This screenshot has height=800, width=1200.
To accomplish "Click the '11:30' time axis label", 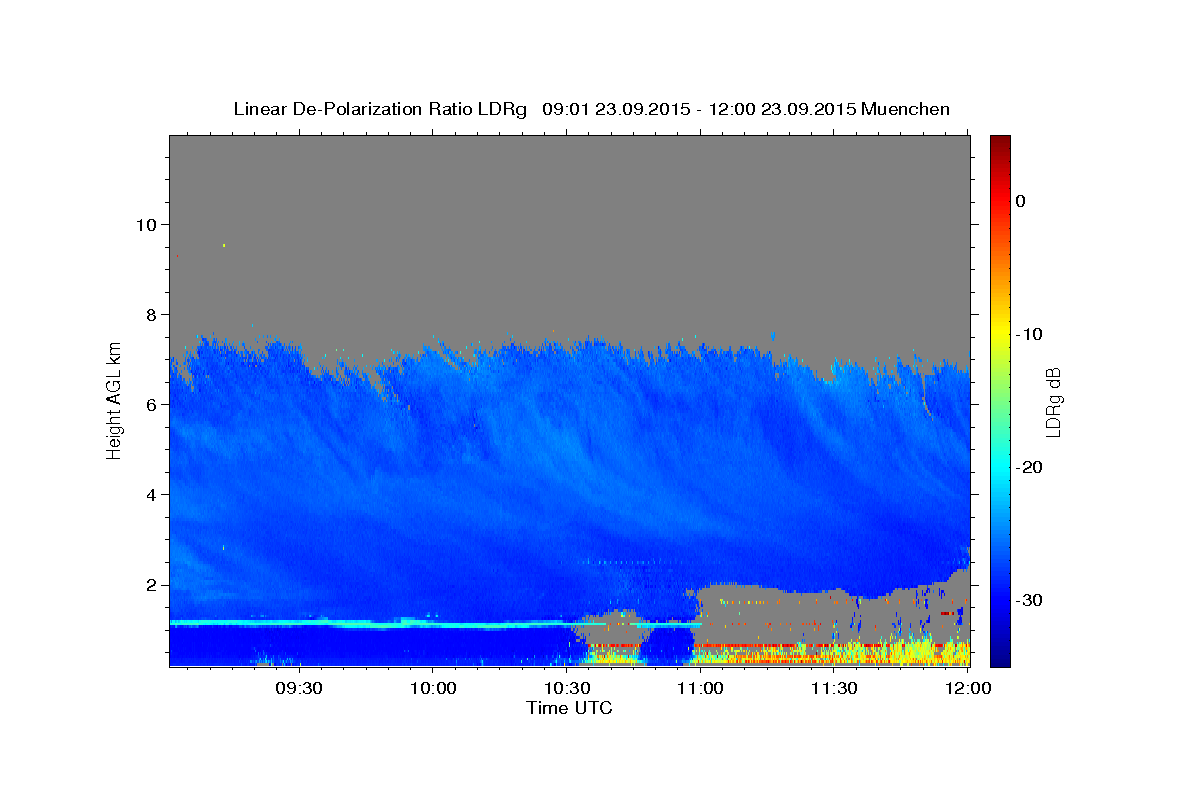I will point(833,688).
